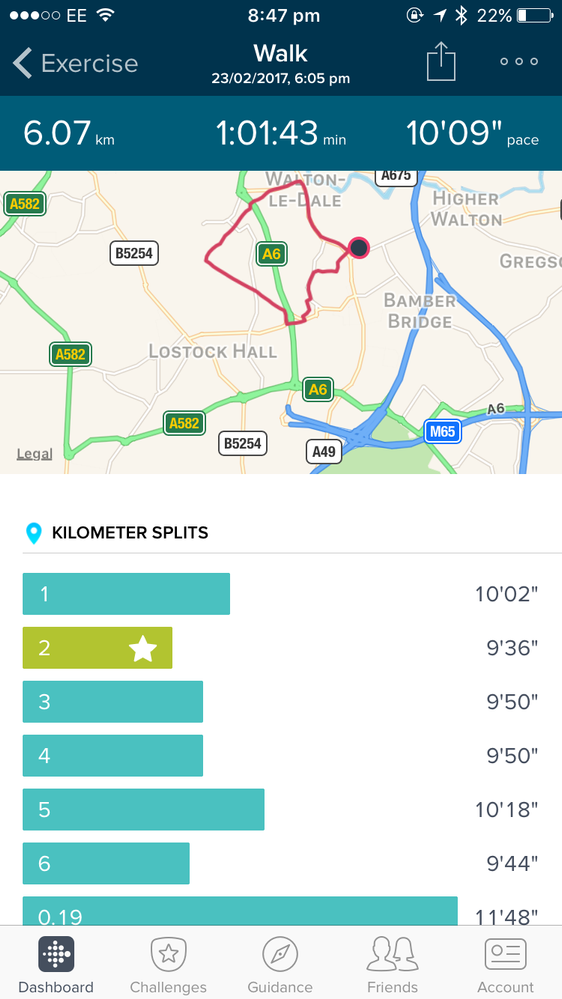Open the Account card icon
Screen dimensions: 562x999
(505, 954)
